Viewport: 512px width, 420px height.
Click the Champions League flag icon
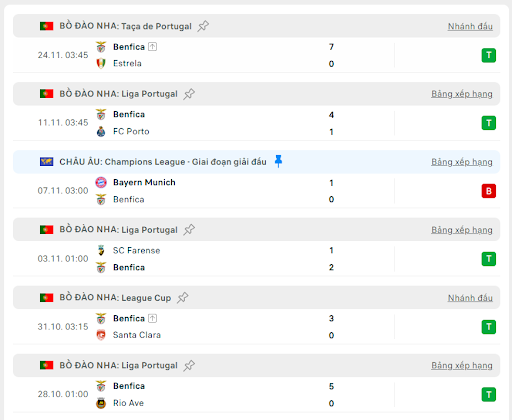46,162
